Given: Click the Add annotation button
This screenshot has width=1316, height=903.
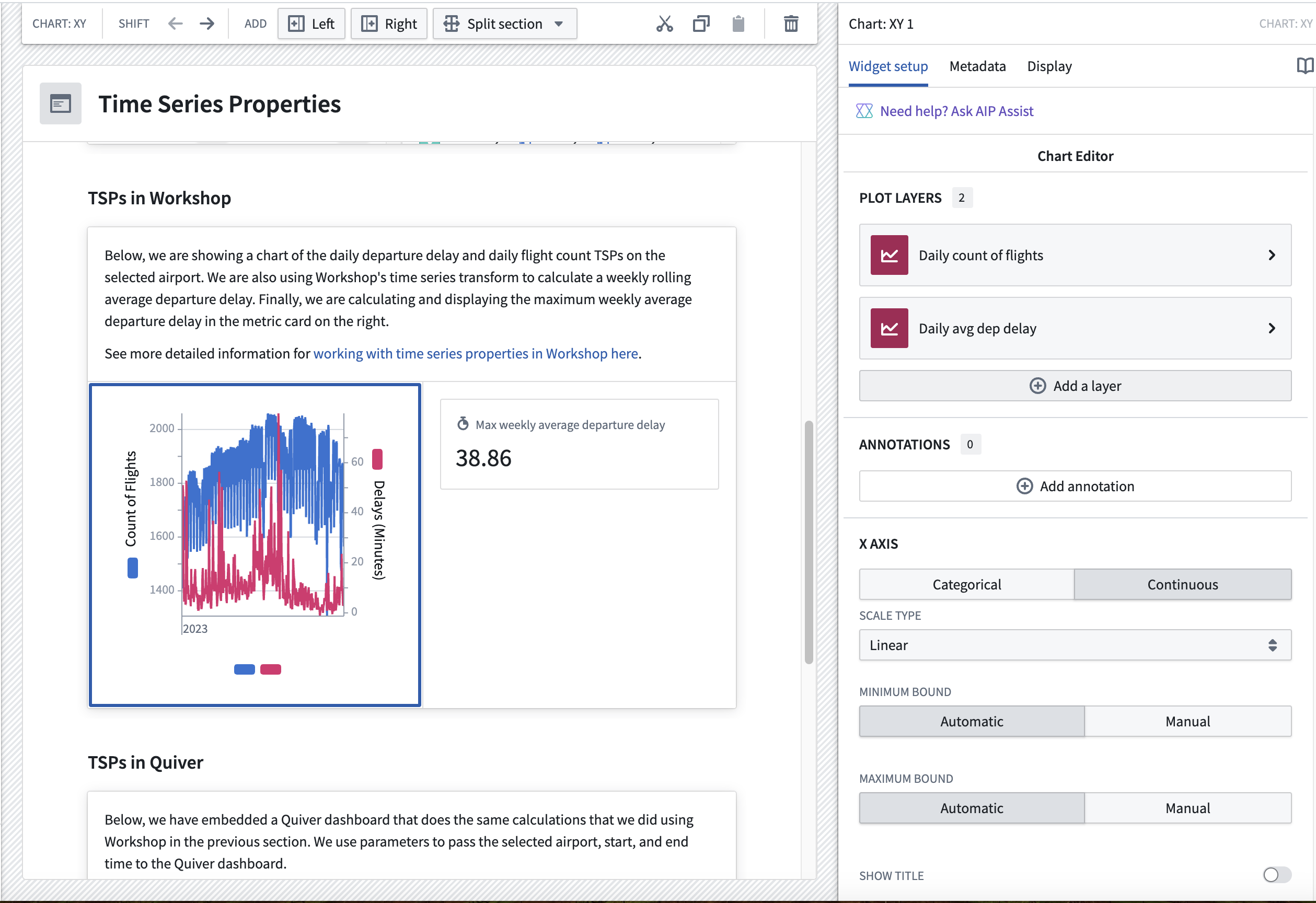Looking at the screenshot, I should point(1076,487).
